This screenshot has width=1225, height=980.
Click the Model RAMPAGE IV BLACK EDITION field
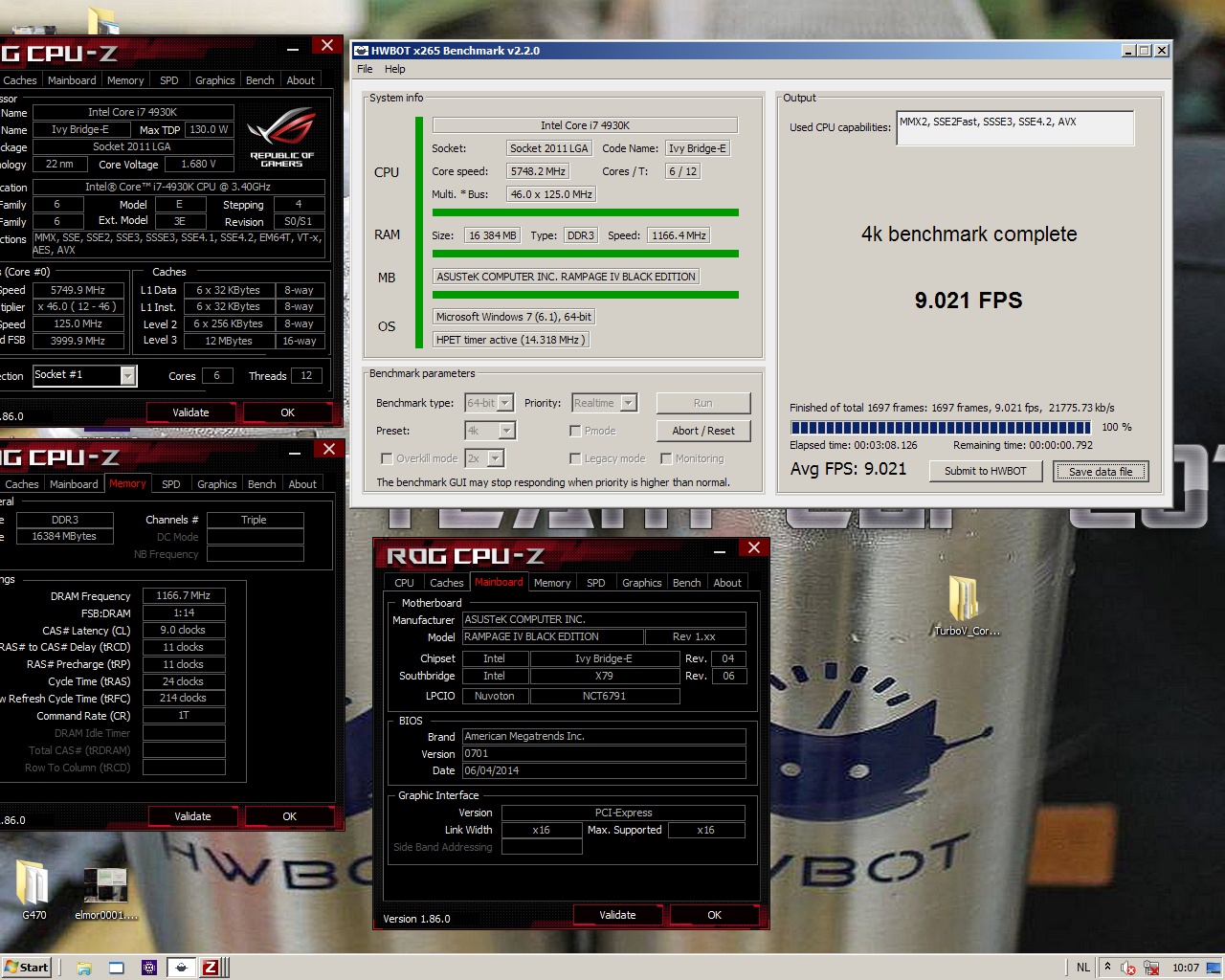tap(553, 636)
